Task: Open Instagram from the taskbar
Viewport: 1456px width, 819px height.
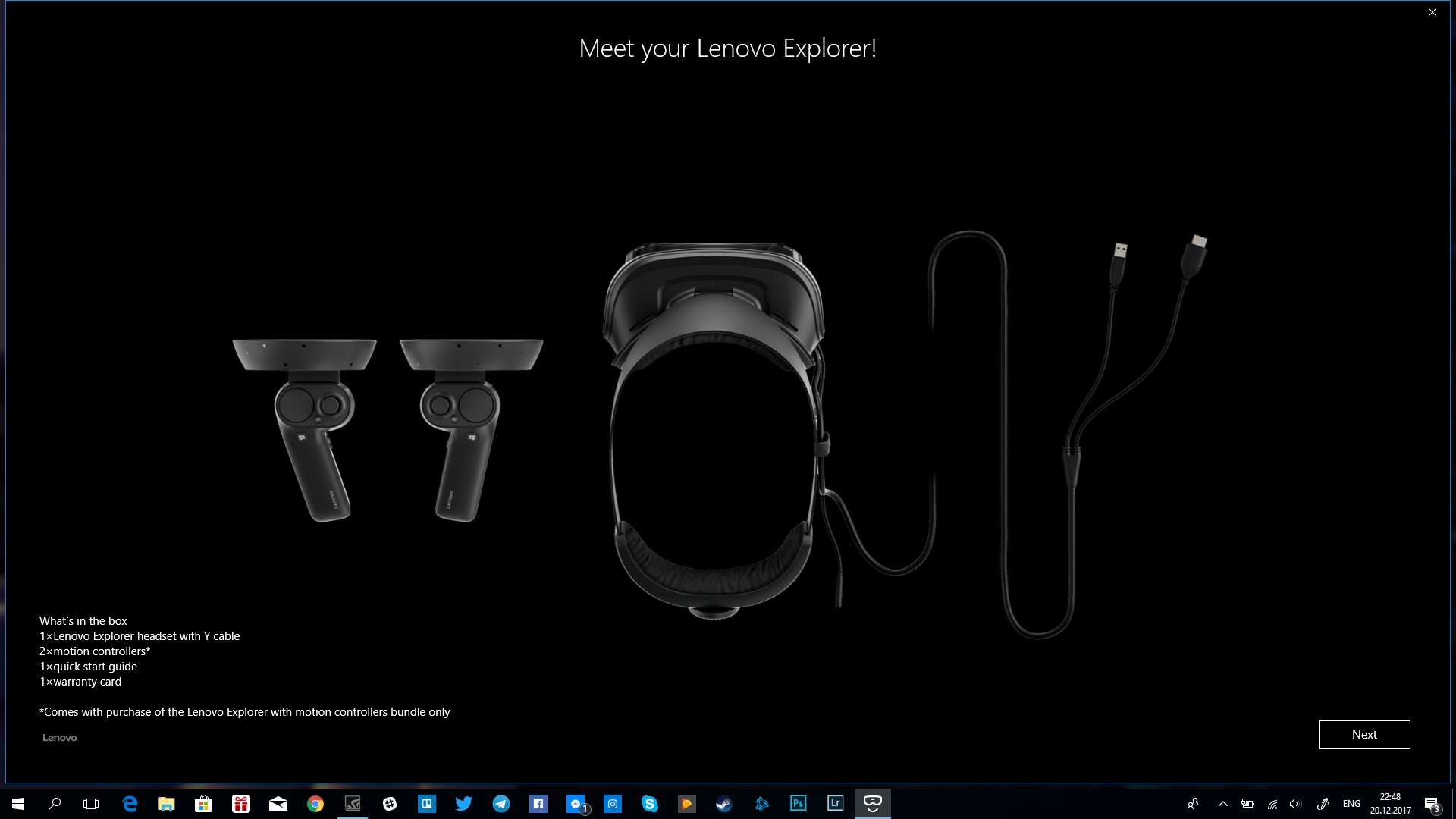Action: point(613,803)
